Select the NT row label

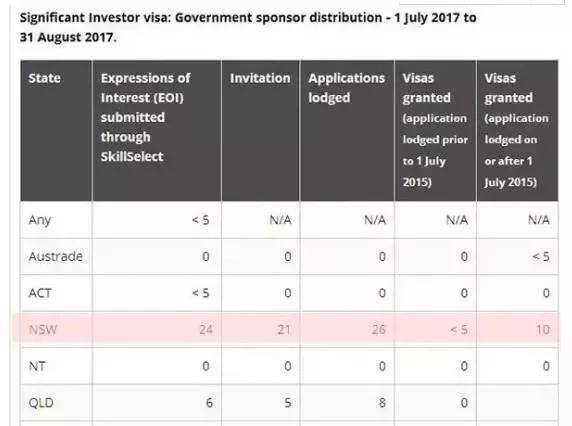tap(37, 366)
